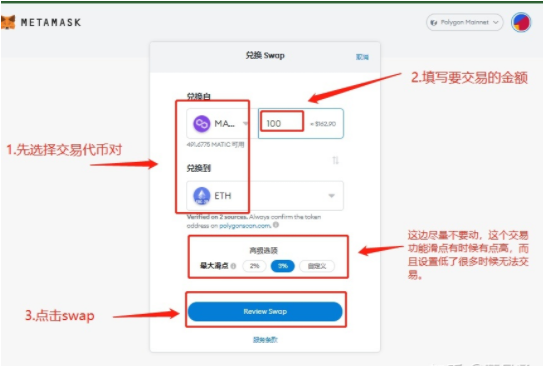Click the Swap panel title text
The image size is (543, 366).
(x=265, y=55)
